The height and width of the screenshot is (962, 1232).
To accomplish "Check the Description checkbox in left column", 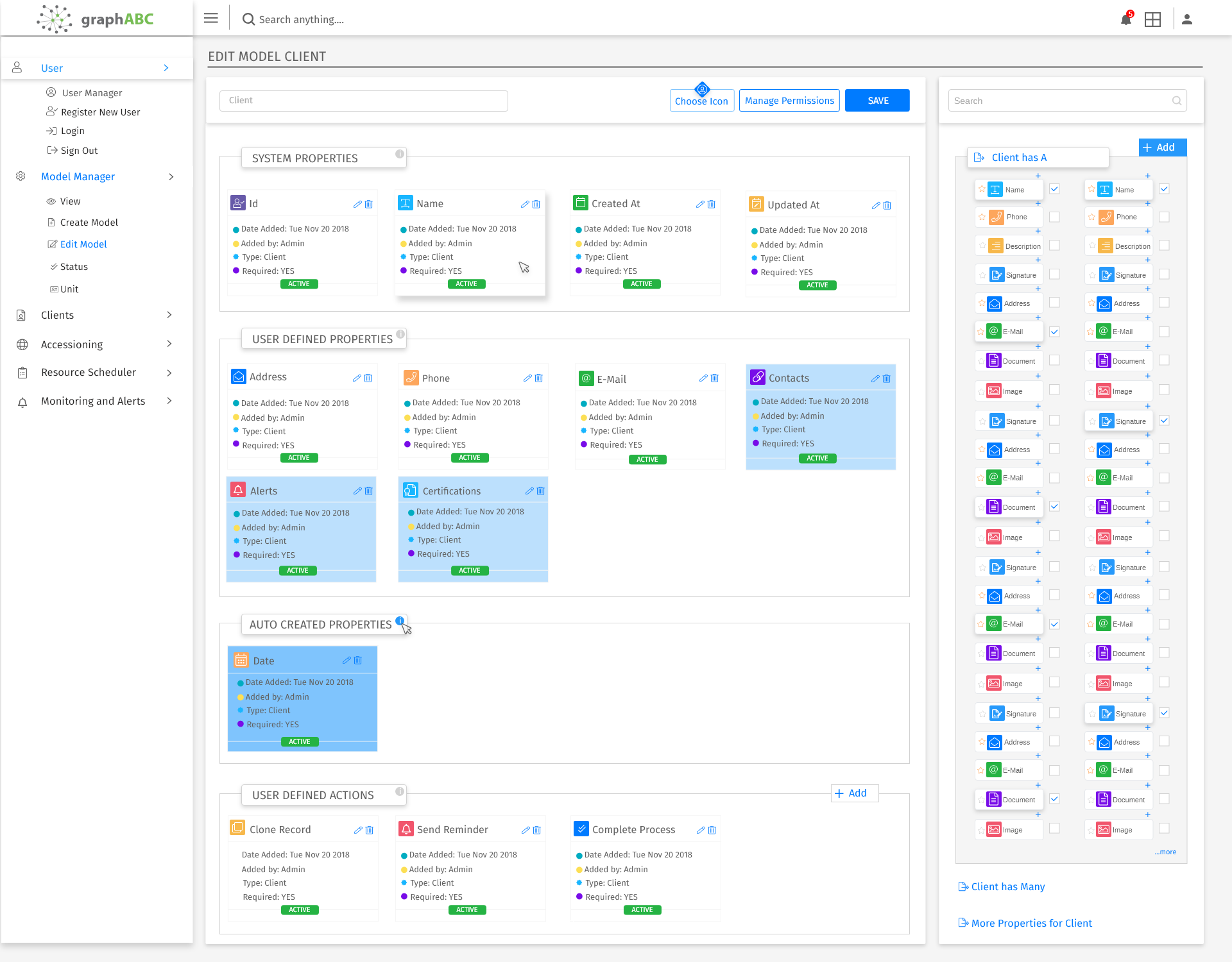I will (1054, 245).
